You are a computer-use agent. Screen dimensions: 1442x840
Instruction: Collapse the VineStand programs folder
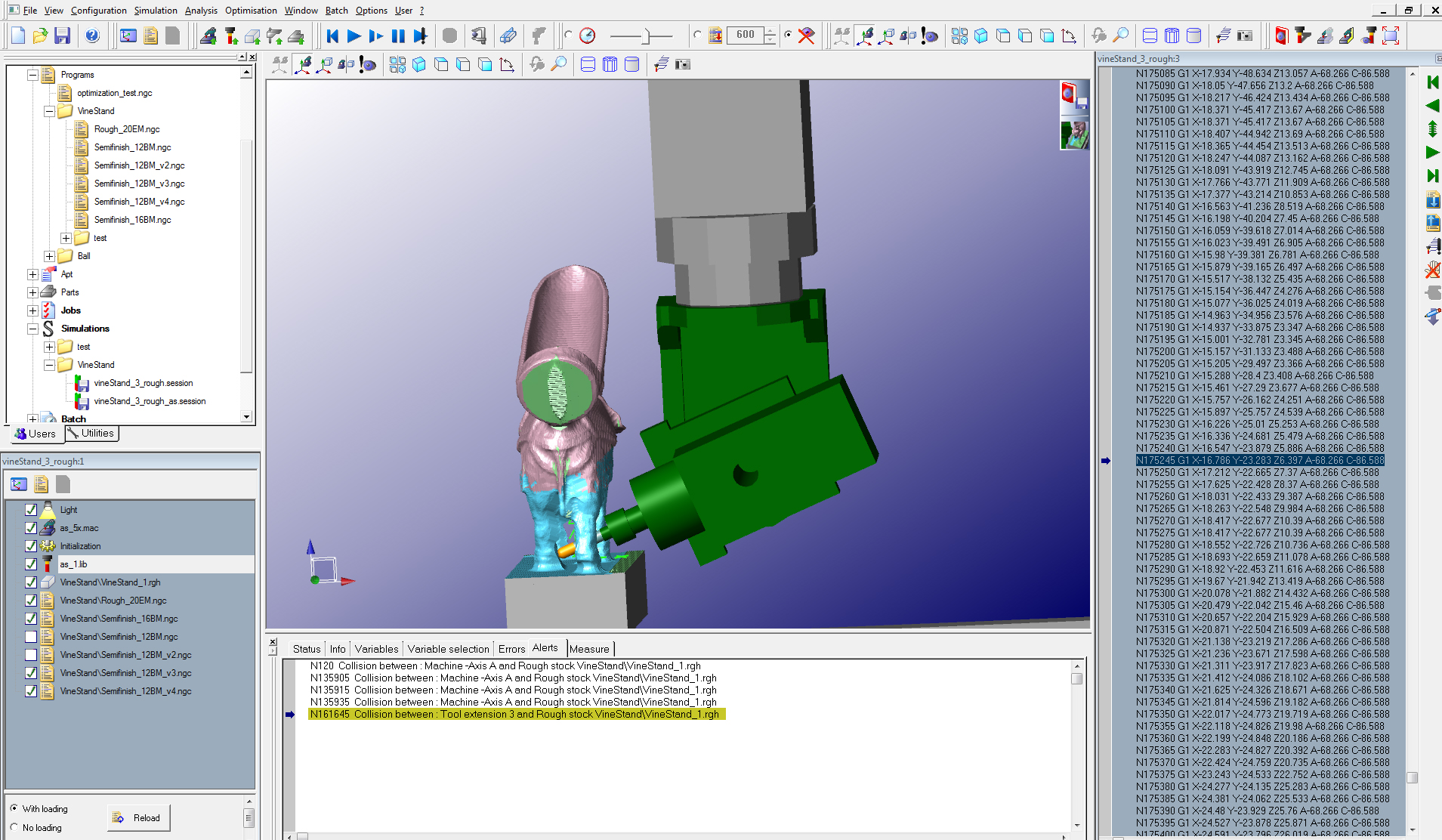49,111
